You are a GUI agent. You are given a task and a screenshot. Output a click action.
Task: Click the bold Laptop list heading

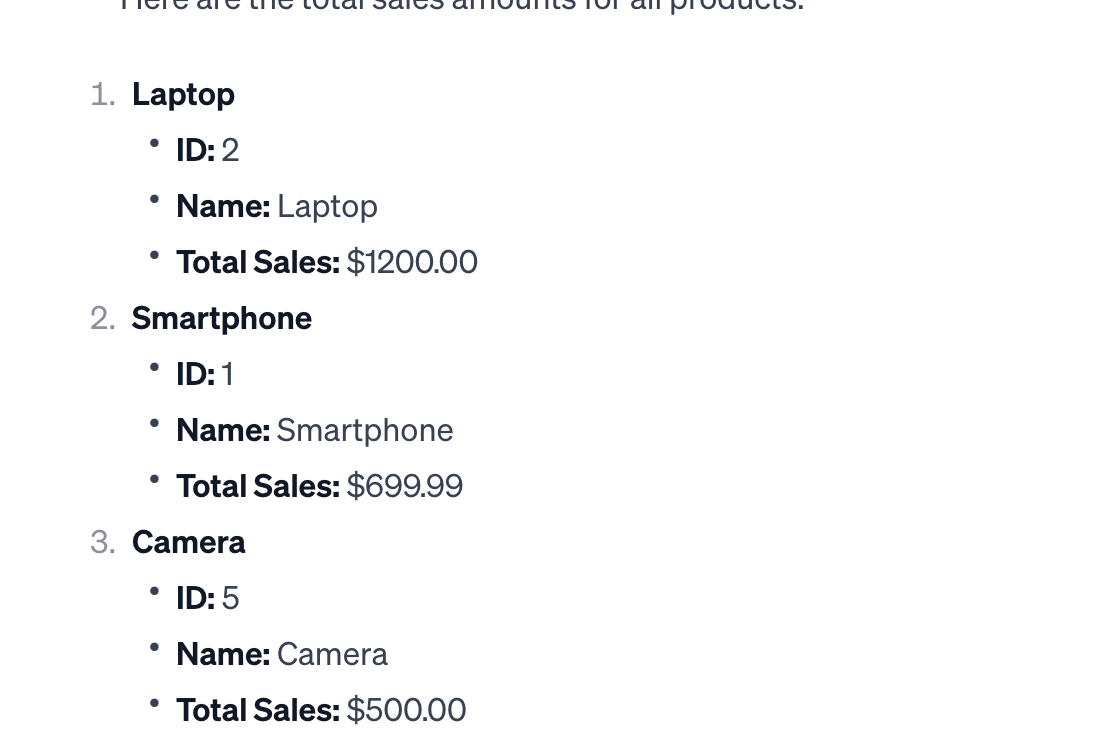[x=183, y=94]
